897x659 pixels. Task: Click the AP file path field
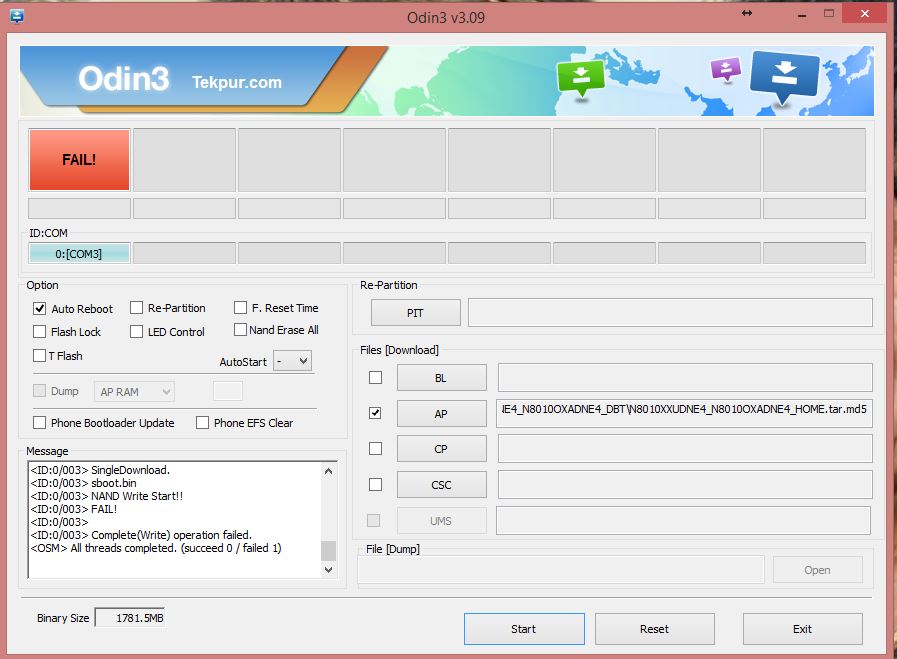[684, 413]
